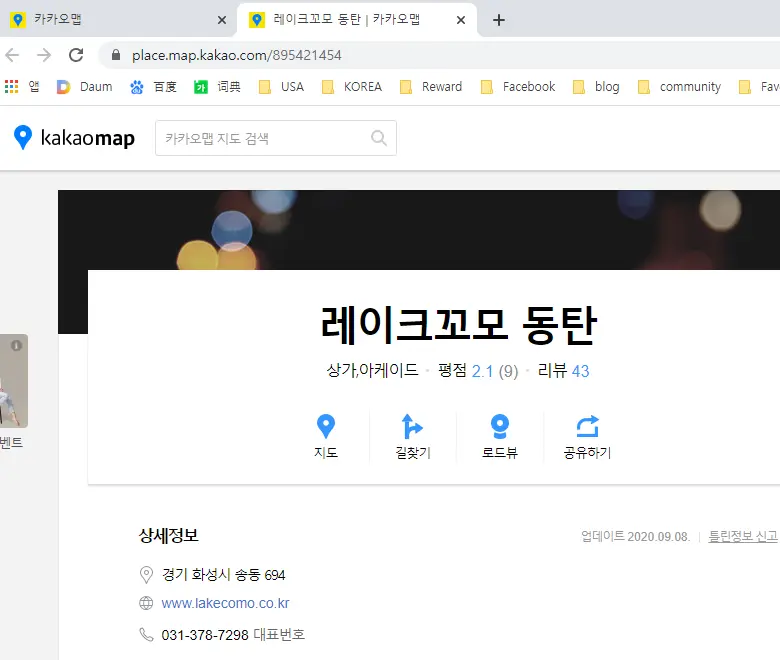
Task: Open the 百度 bookmark
Action: [153, 87]
